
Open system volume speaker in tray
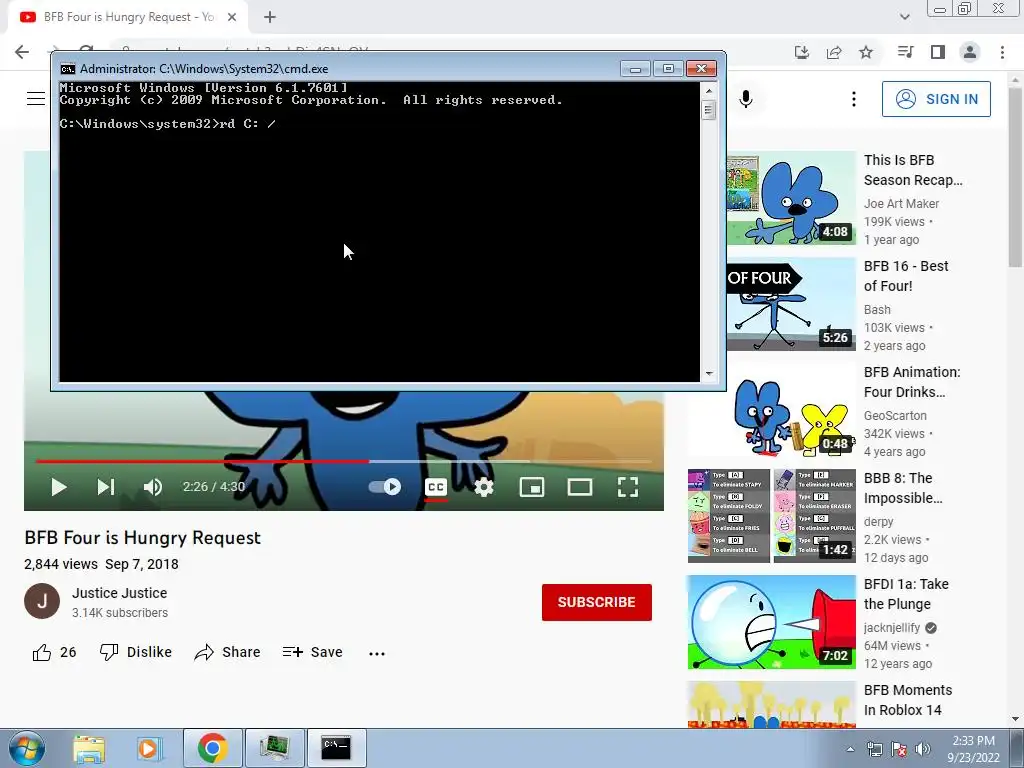(923, 750)
